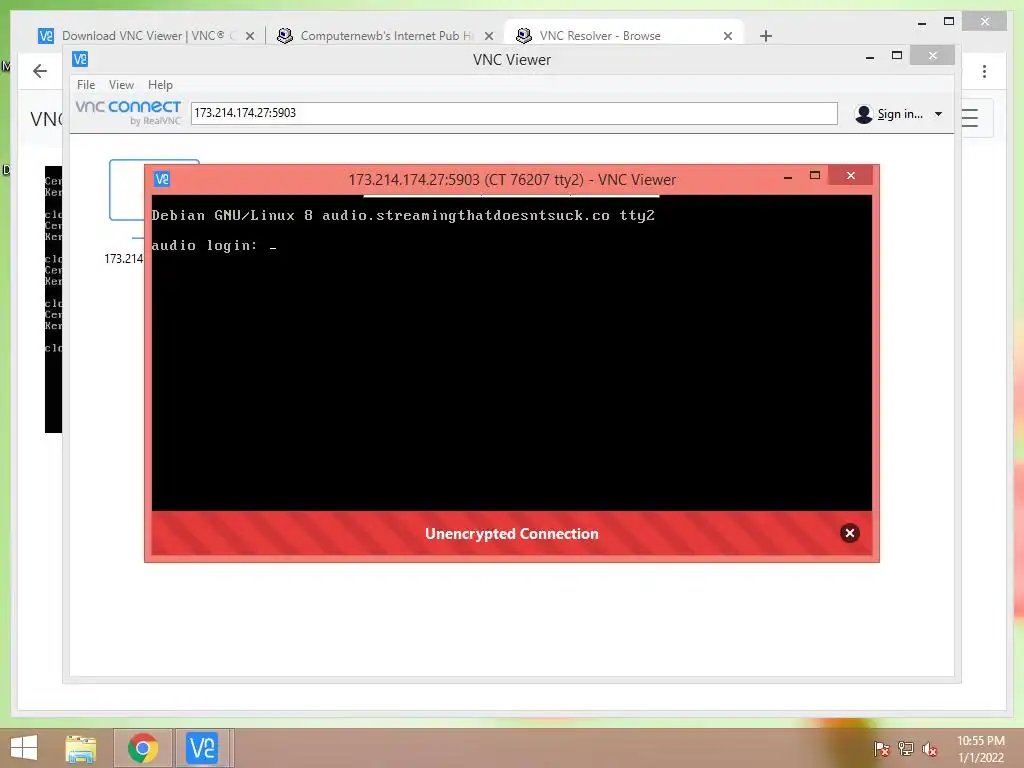Click the remote session window VNC icon
Screen dimensions: 1024x768
[161, 179]
